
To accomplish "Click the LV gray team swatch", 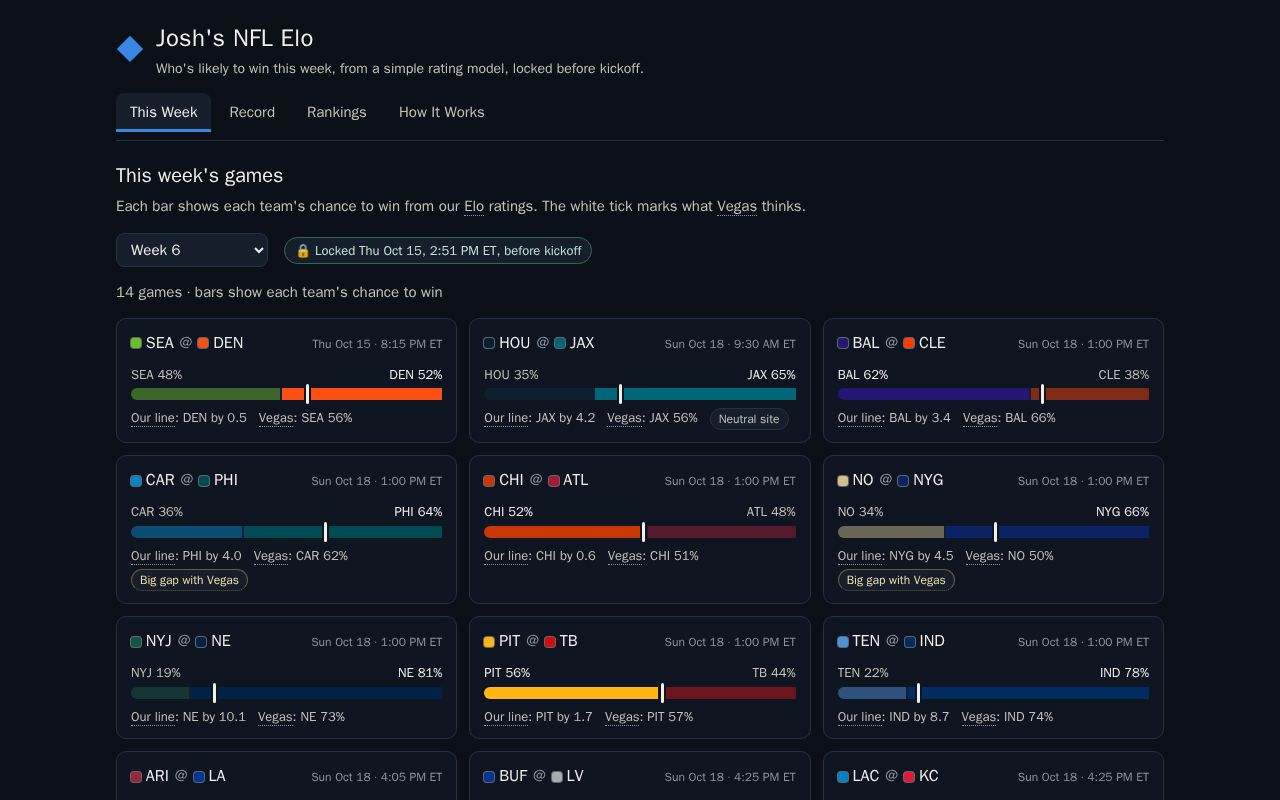I will coord(557,777).
